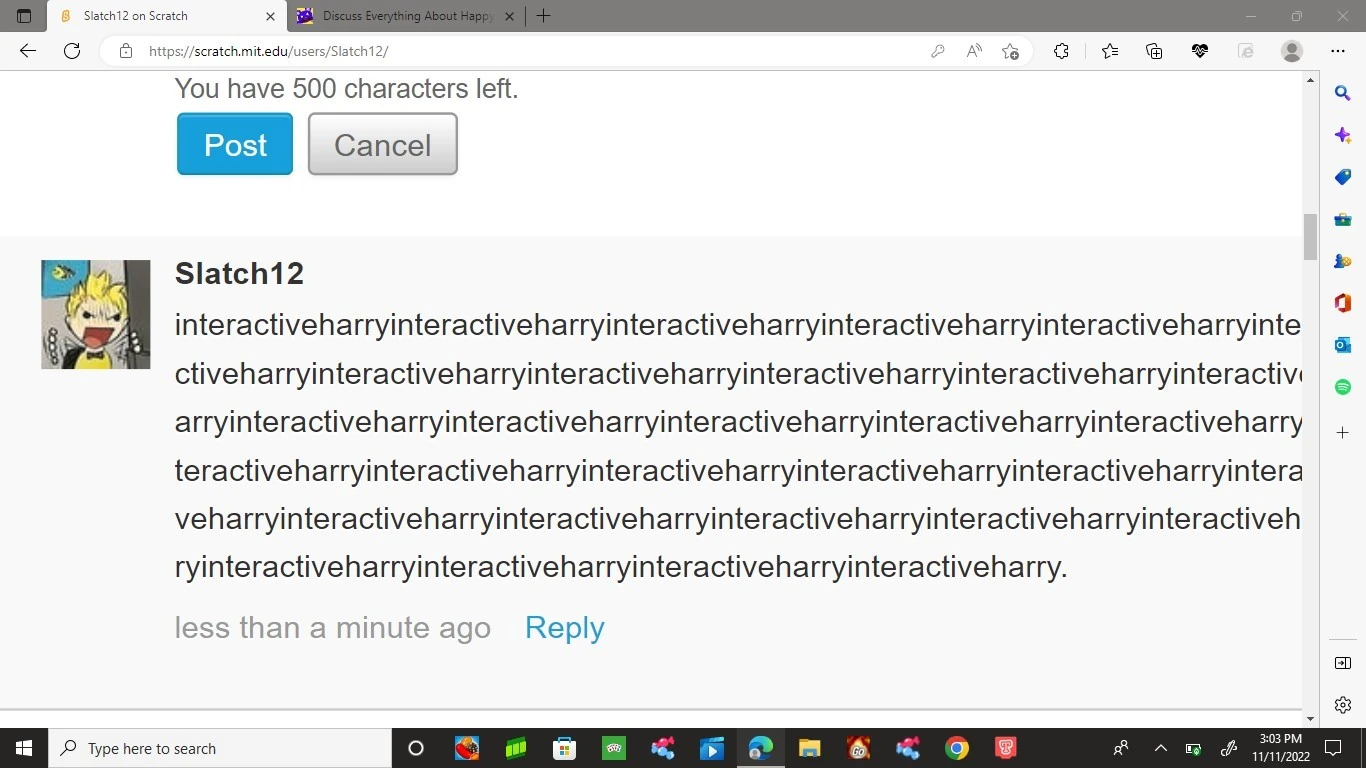Navigate back to the previous page

click(x=27, y=51)
